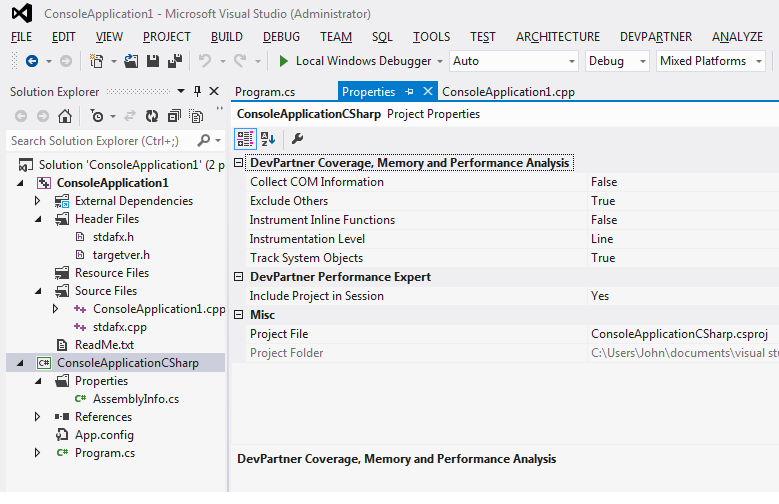
Task: Click the Navigate Backward toolbar button
Action: (x=31, y=61)
